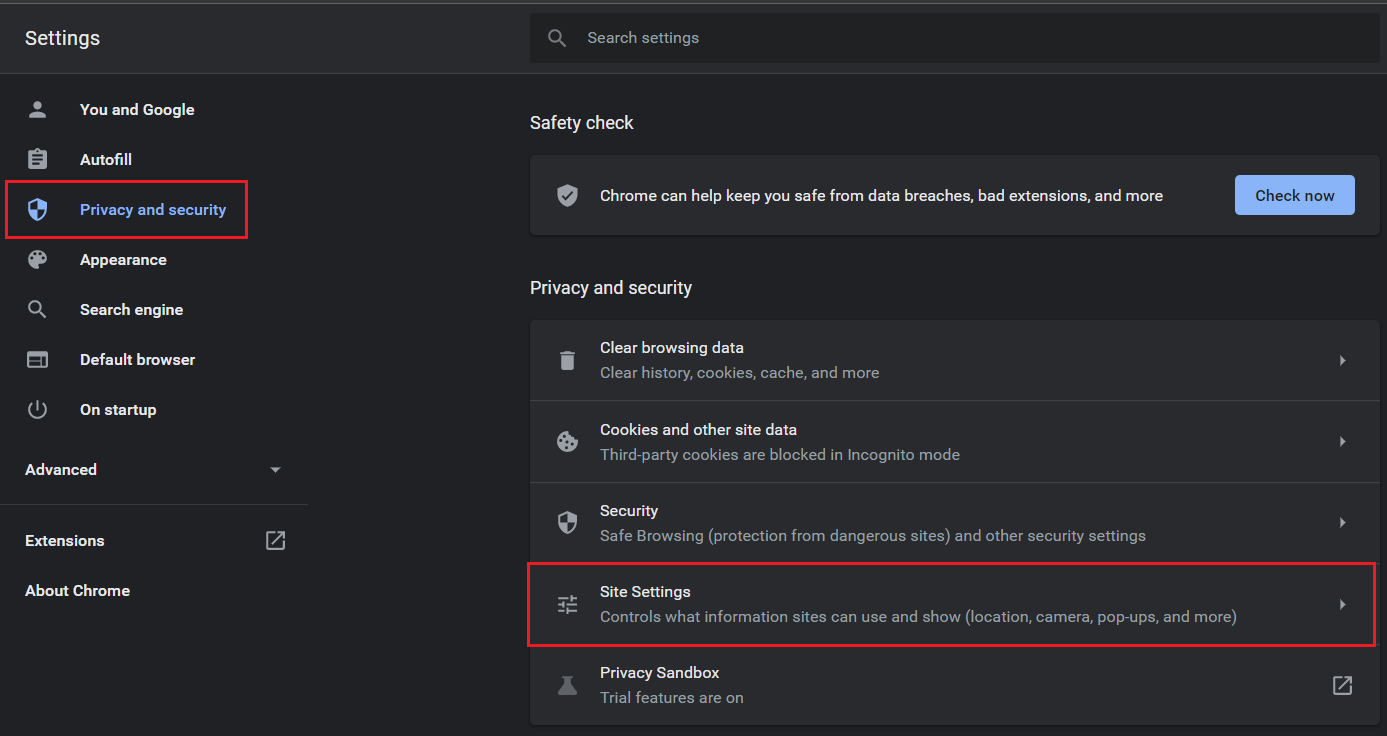The height and width of the screenshot is (736, 1387).
Task: Select Privacy and security in sidebar
Action: click(152, 210)
